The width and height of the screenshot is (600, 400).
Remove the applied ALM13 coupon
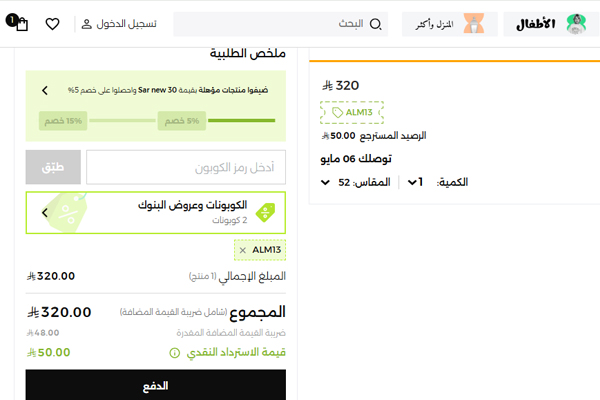(243, 250)
